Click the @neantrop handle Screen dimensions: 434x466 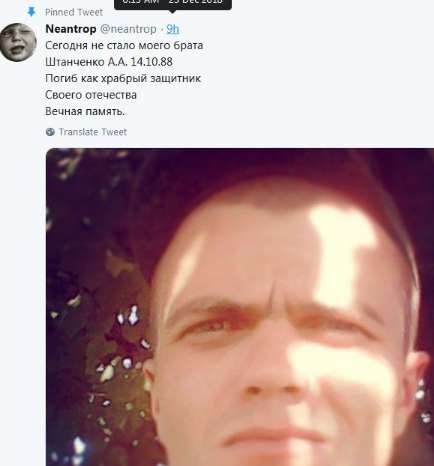(x=128, y=29)
